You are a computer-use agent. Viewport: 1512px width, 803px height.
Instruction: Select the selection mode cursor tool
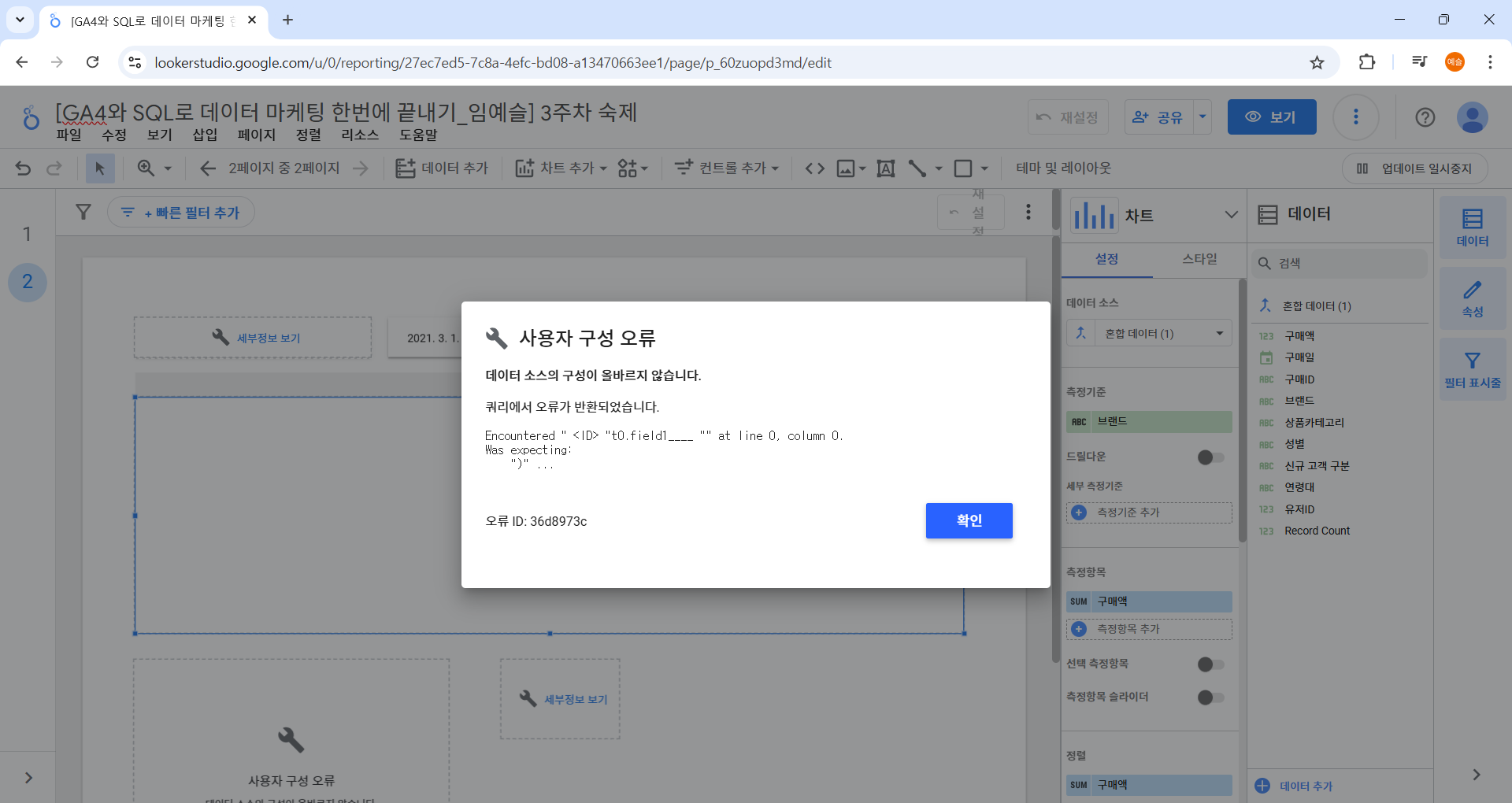(100, 168)
